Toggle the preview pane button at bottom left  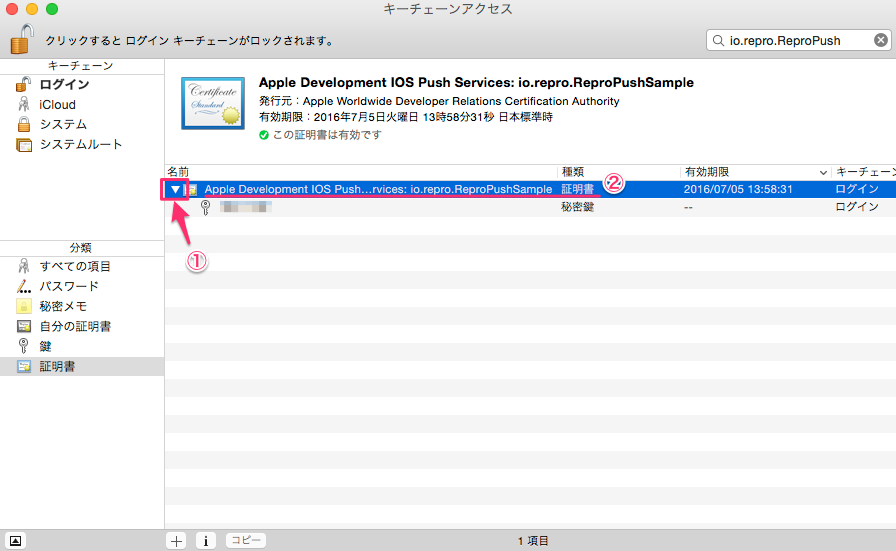[15, 541]
